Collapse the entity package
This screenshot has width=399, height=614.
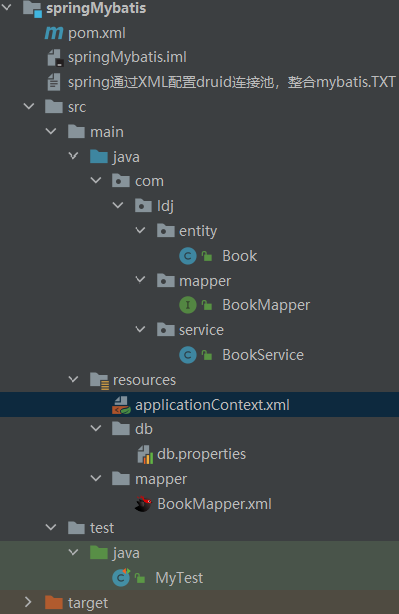click(x=140, y=230)
